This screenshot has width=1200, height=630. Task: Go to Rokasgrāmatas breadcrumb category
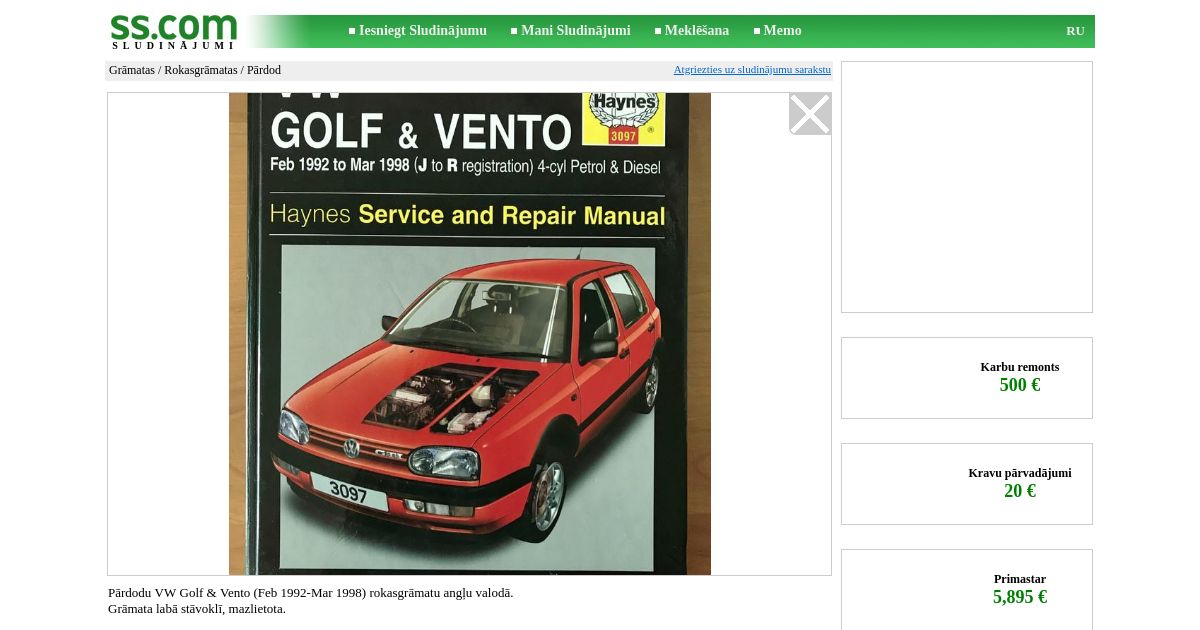tap(201, 70)
